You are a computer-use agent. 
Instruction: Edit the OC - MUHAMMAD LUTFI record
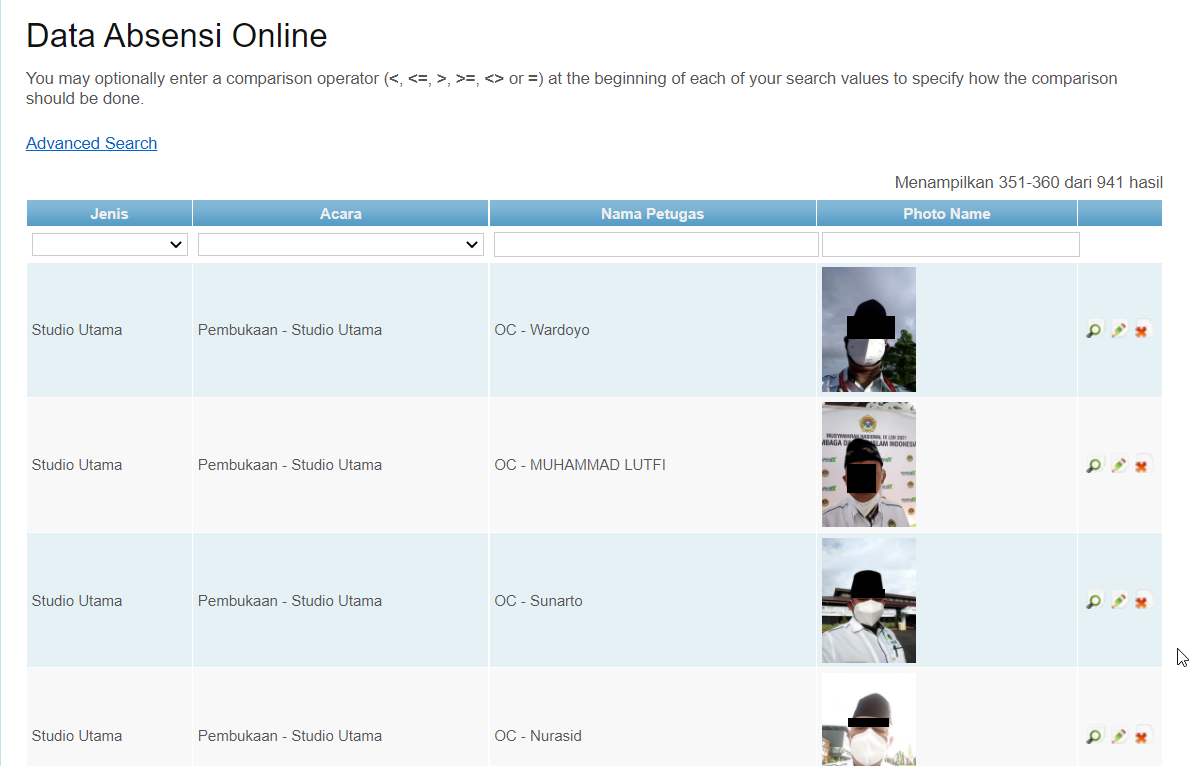pyautogui.click(x=1118, y=465)
